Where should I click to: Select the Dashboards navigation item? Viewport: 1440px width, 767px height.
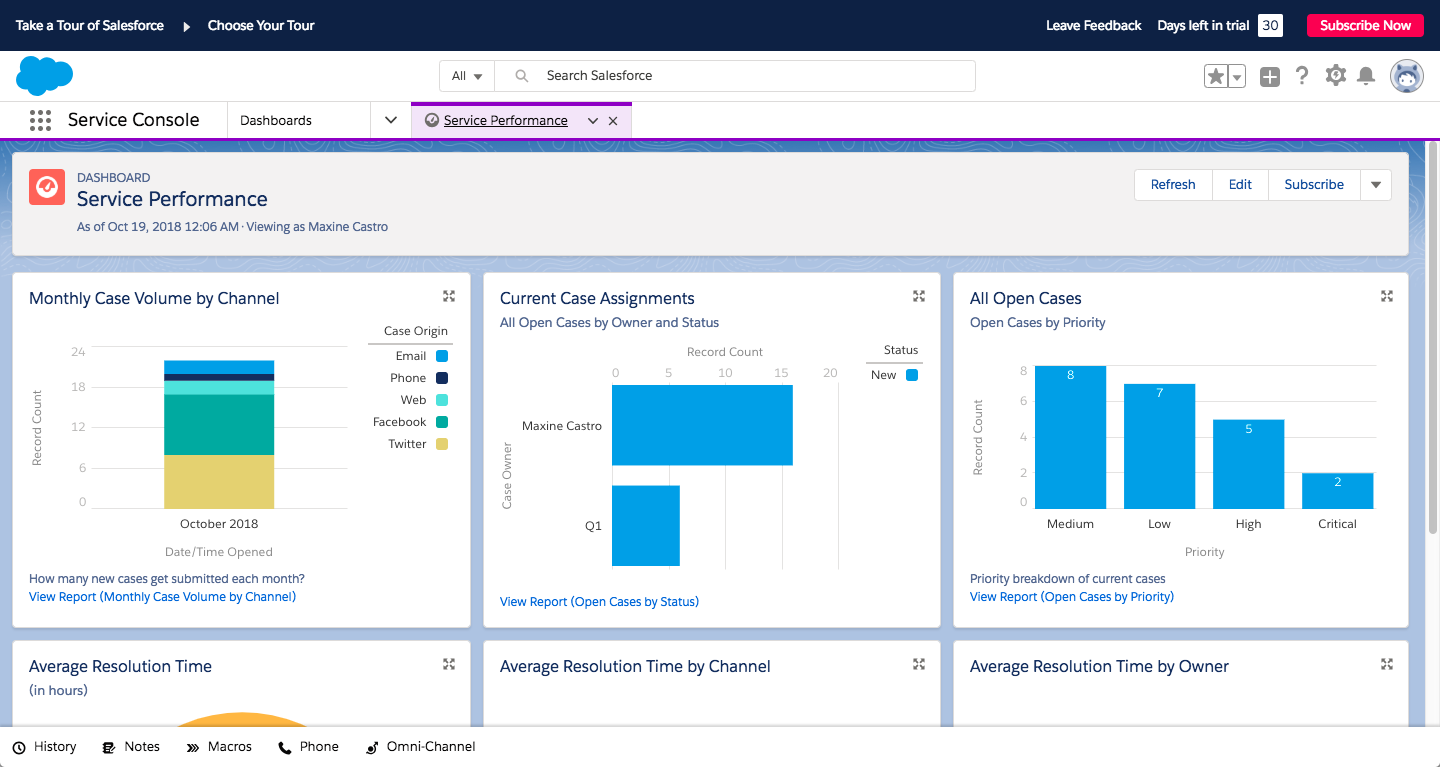point(276,120)
